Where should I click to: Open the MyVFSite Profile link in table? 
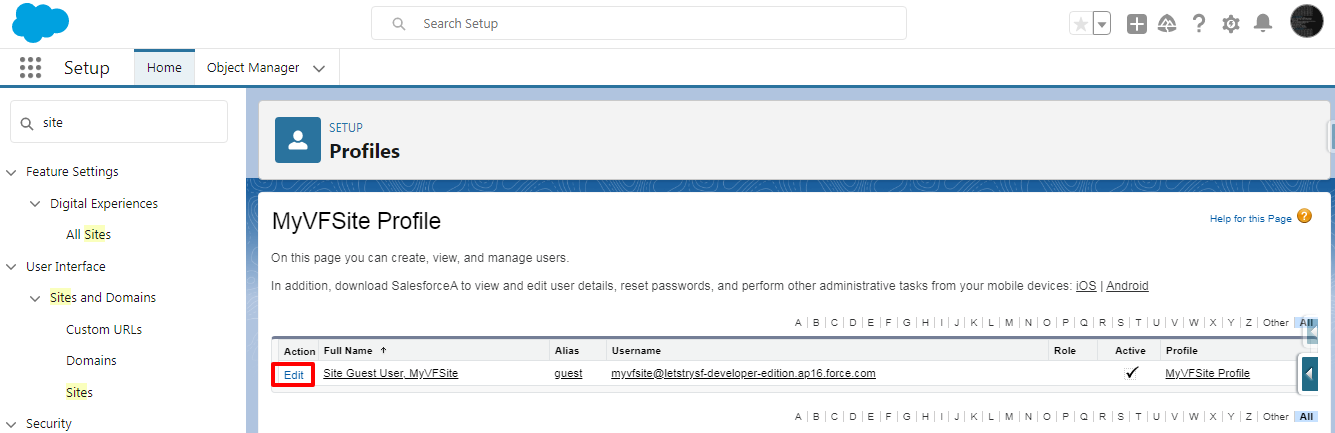click(x=1207, y=373)
